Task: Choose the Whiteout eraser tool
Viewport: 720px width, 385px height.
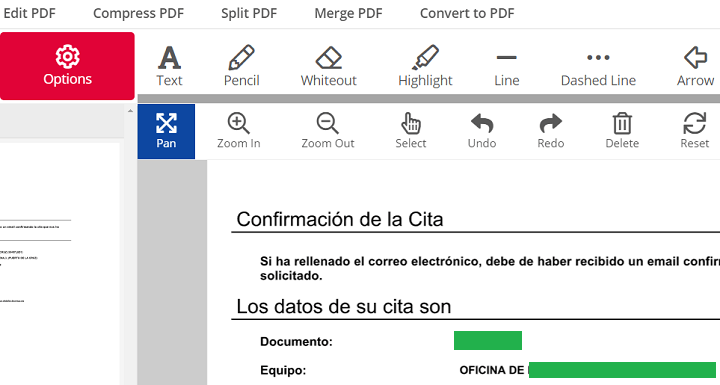Action: (329, 66)
